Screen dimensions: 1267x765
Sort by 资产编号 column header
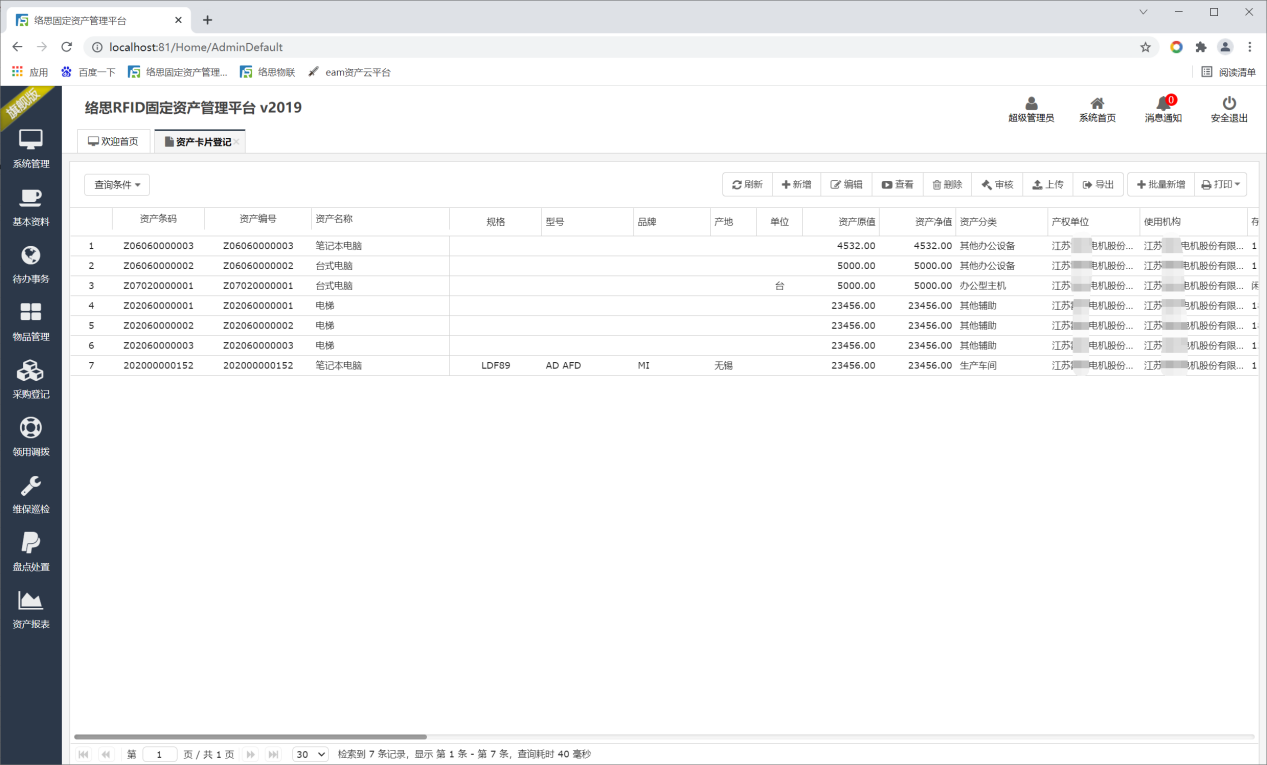[258, 220]
